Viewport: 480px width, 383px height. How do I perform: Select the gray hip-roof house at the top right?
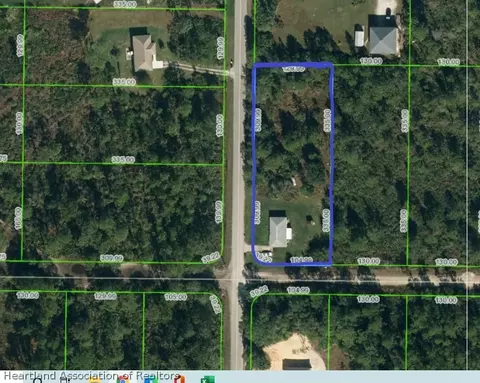click(383, 40)
